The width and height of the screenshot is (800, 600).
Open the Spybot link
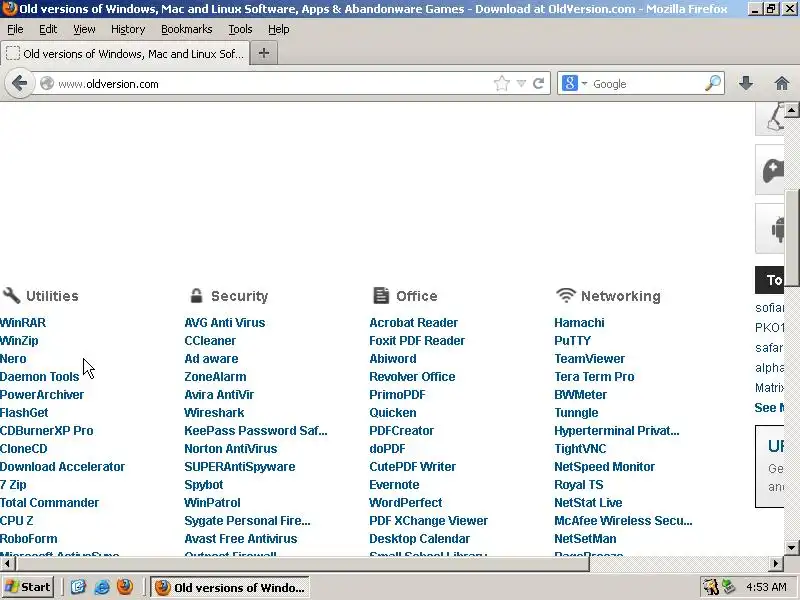pyautogui.click(x=204, y=485)
